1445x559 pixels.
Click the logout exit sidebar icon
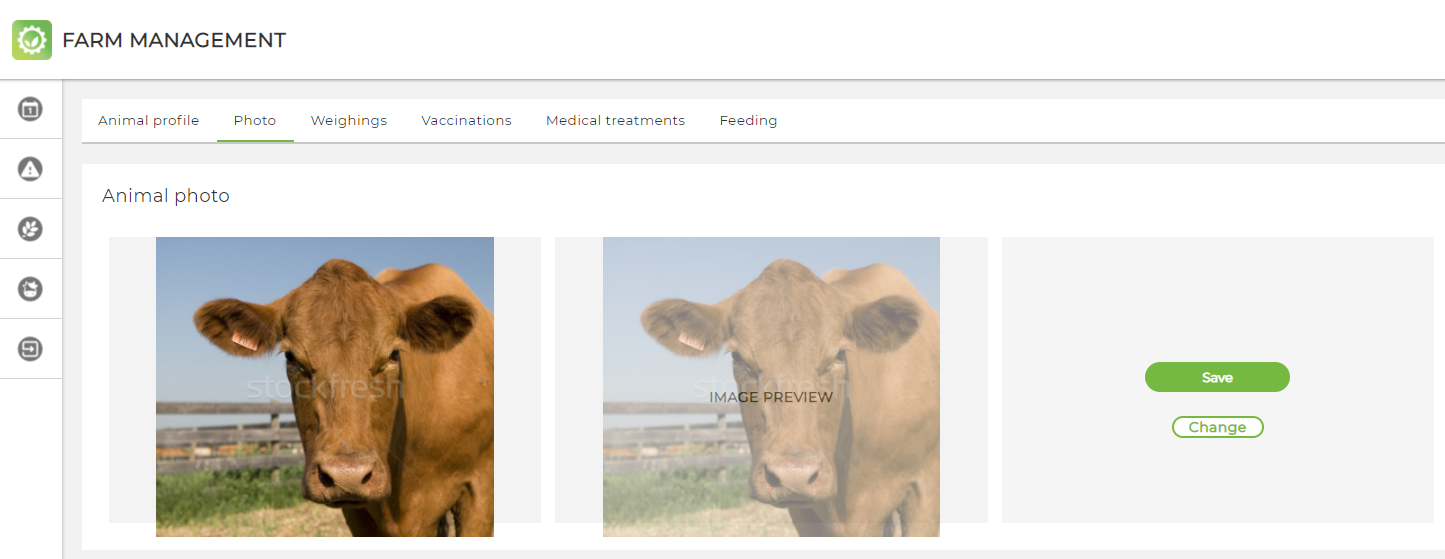click(x=31, y=349)
